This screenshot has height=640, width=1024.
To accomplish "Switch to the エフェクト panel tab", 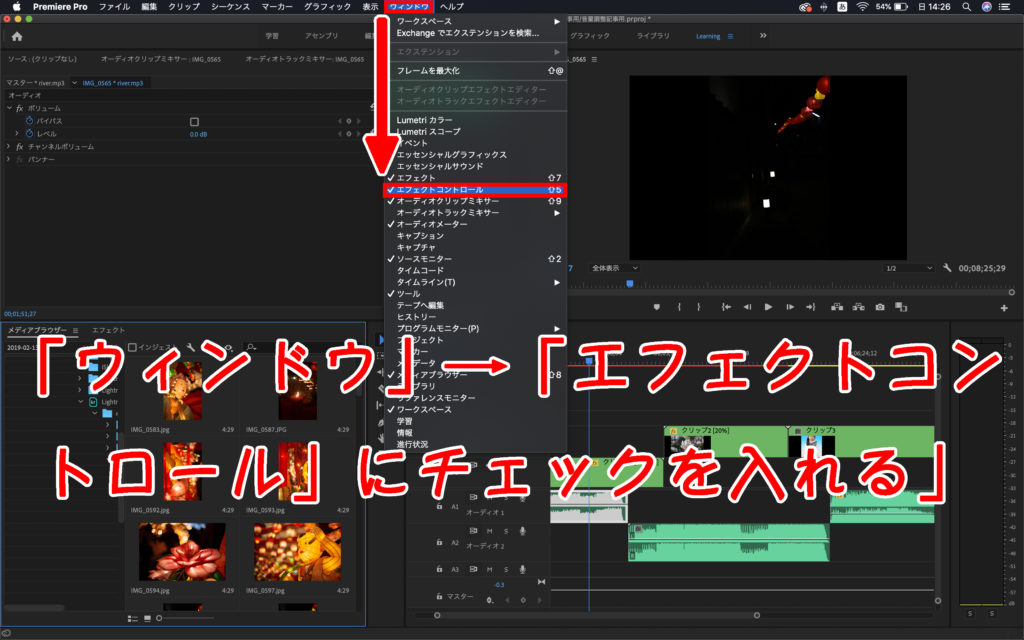I will [108, 330].
